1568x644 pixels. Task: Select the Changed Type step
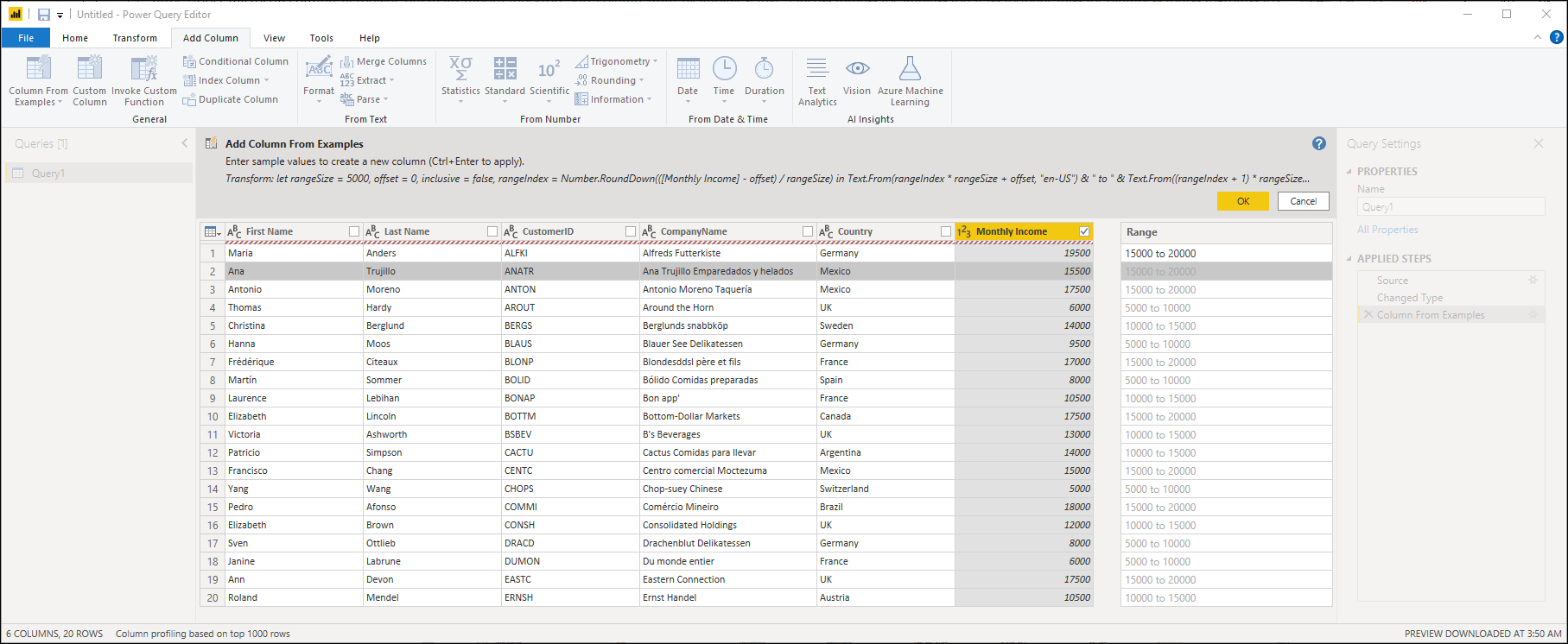coord(1409,298)
